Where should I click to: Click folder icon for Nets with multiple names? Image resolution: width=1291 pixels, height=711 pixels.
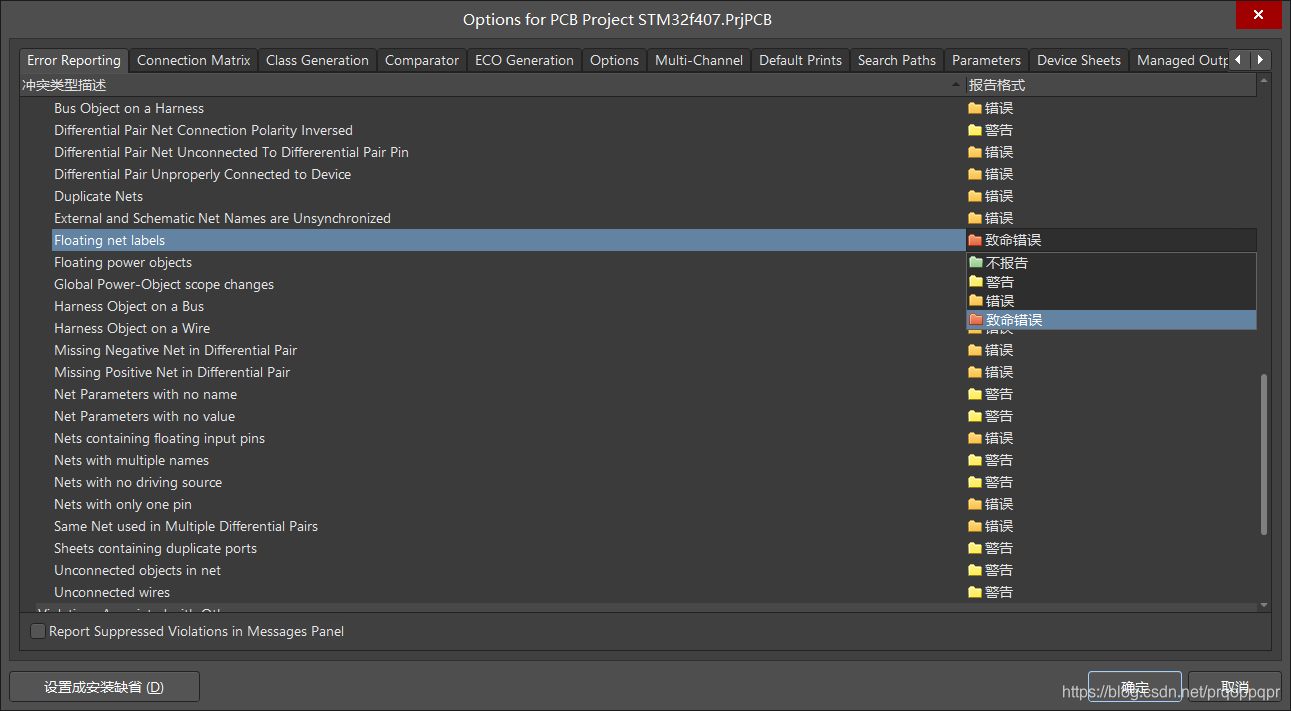975,460
